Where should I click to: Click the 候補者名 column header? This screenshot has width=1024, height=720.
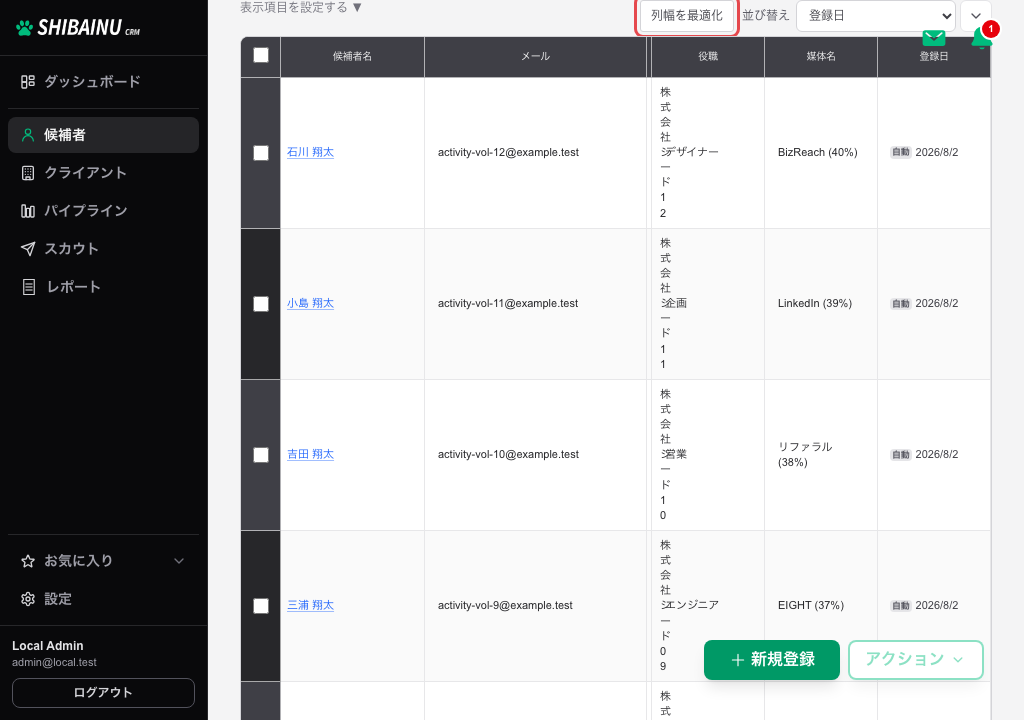tap(353, 56)
